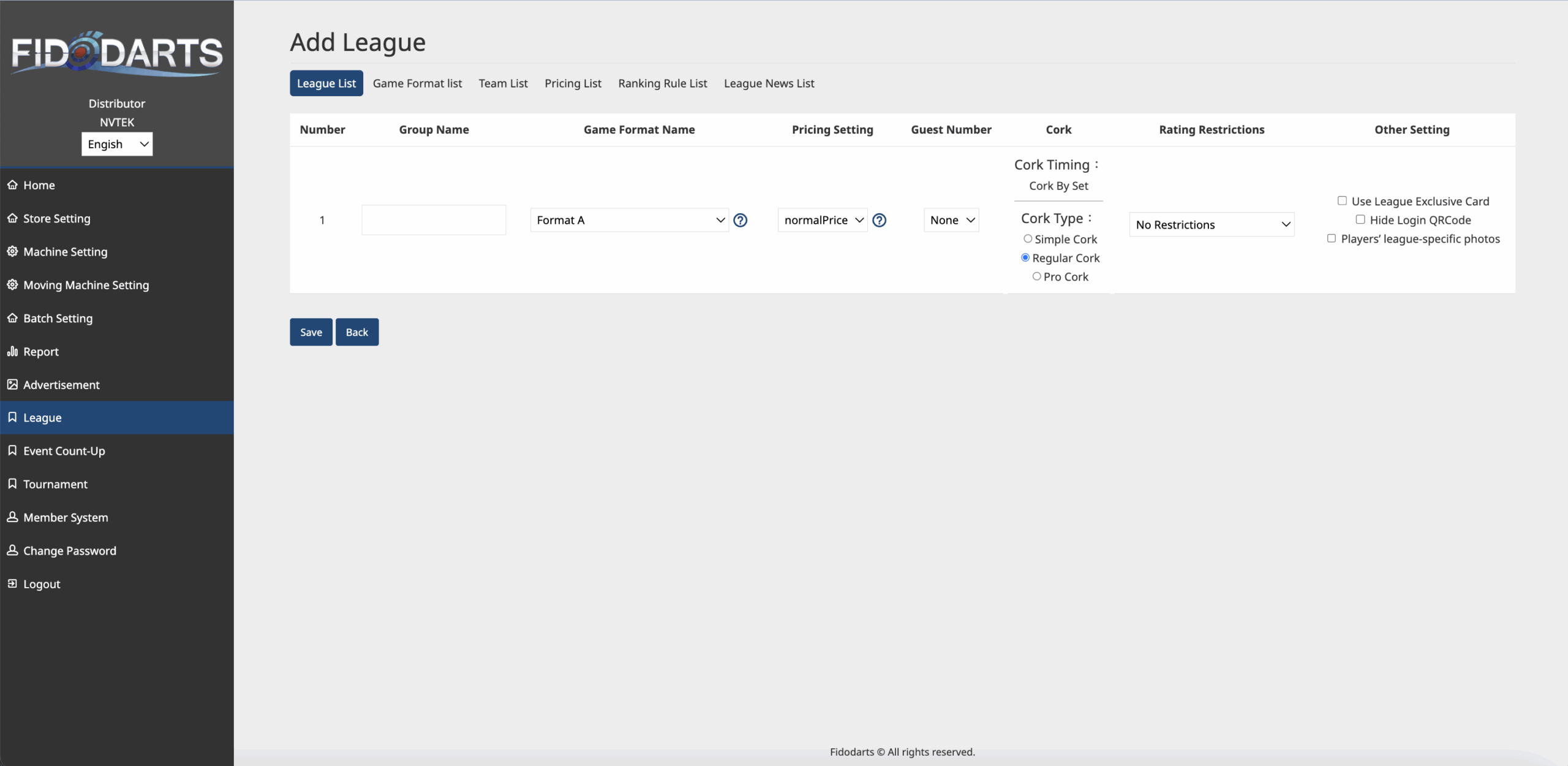Click the Logout icon in sidebar
The height and width of the screenshot is (766, 1568).
[12, 583]
